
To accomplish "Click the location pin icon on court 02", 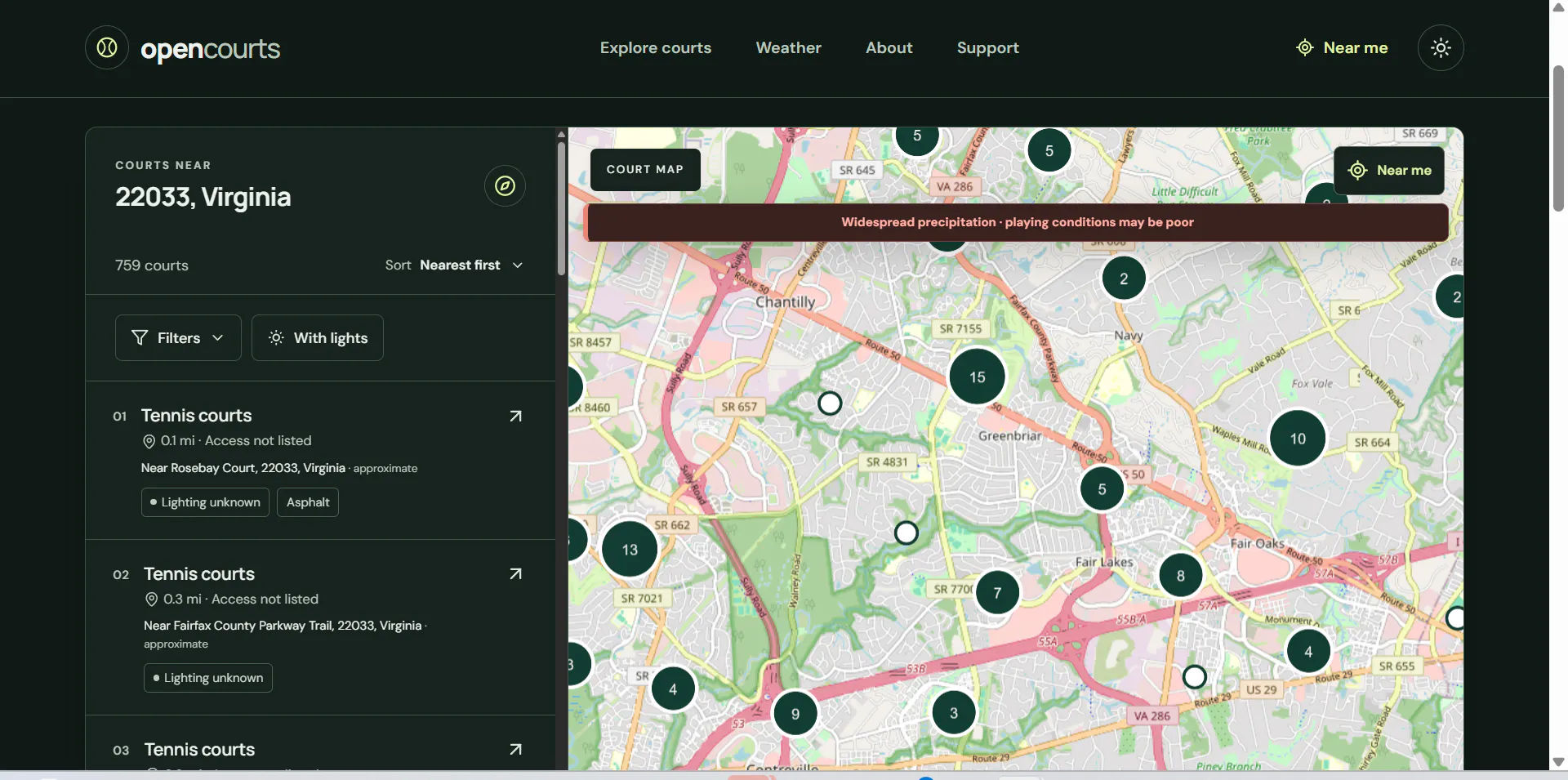I will (151, 599).
